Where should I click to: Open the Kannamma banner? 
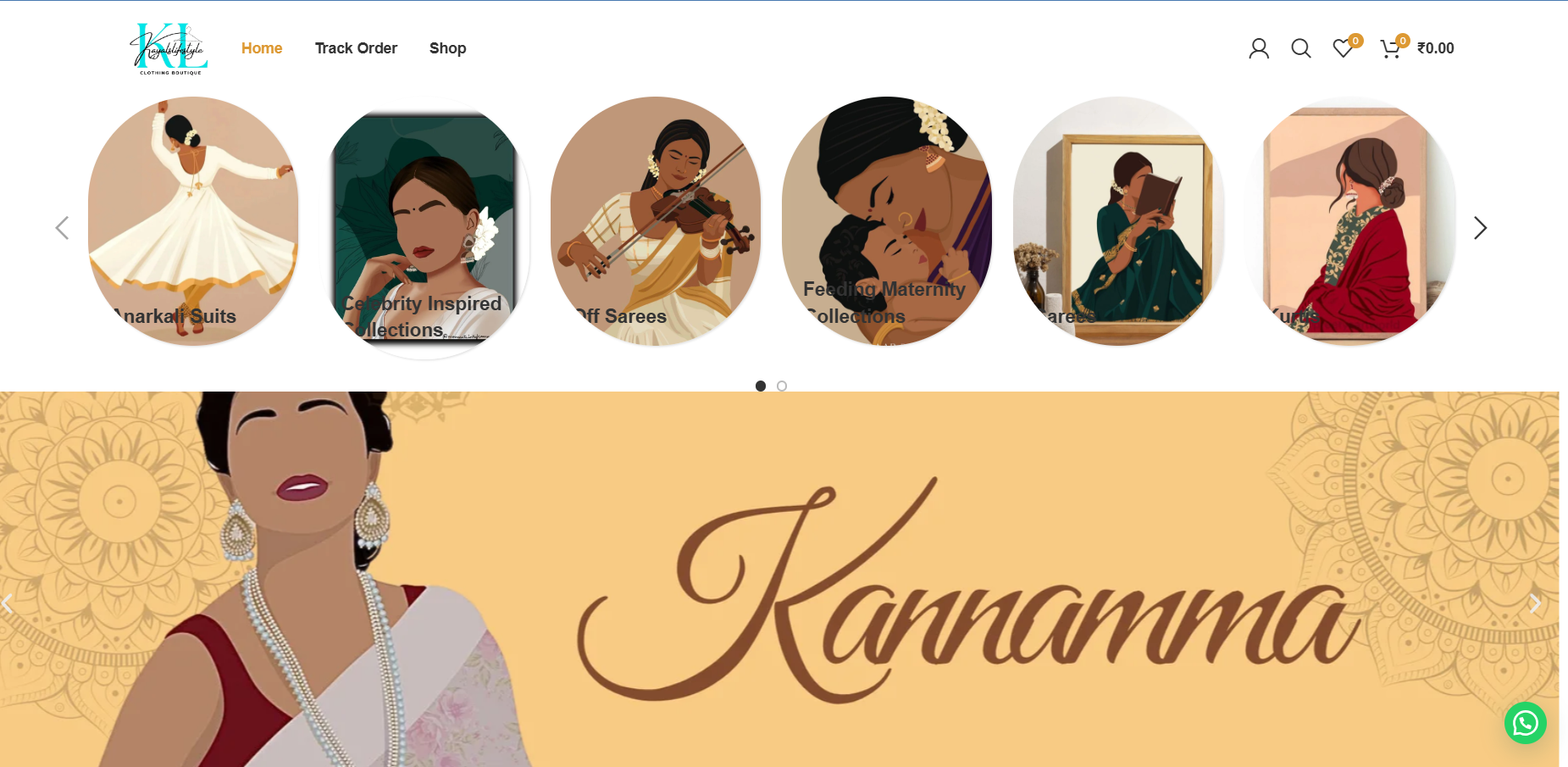point(779,580)
